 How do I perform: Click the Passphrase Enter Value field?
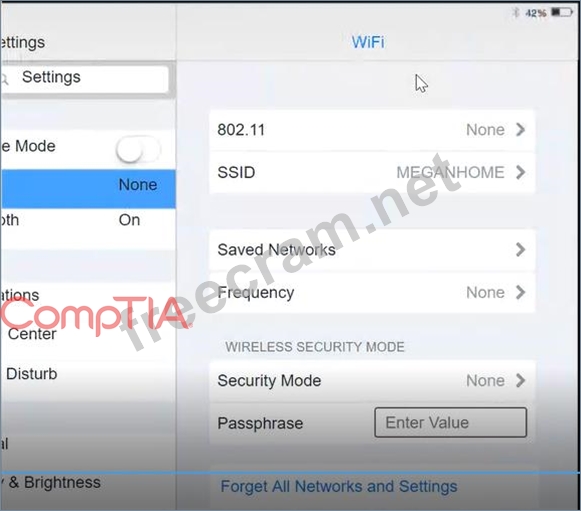pyautogui.click(x=451, y=422)
